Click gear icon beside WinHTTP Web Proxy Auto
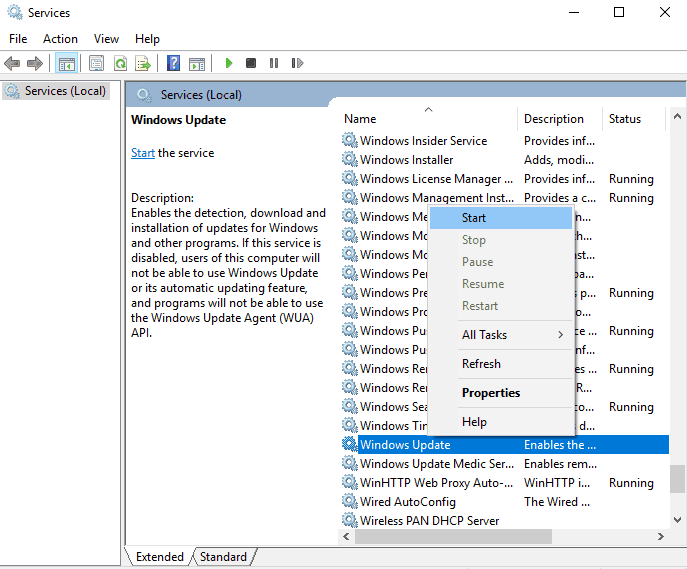687x569 pixels. click(350, 482)
